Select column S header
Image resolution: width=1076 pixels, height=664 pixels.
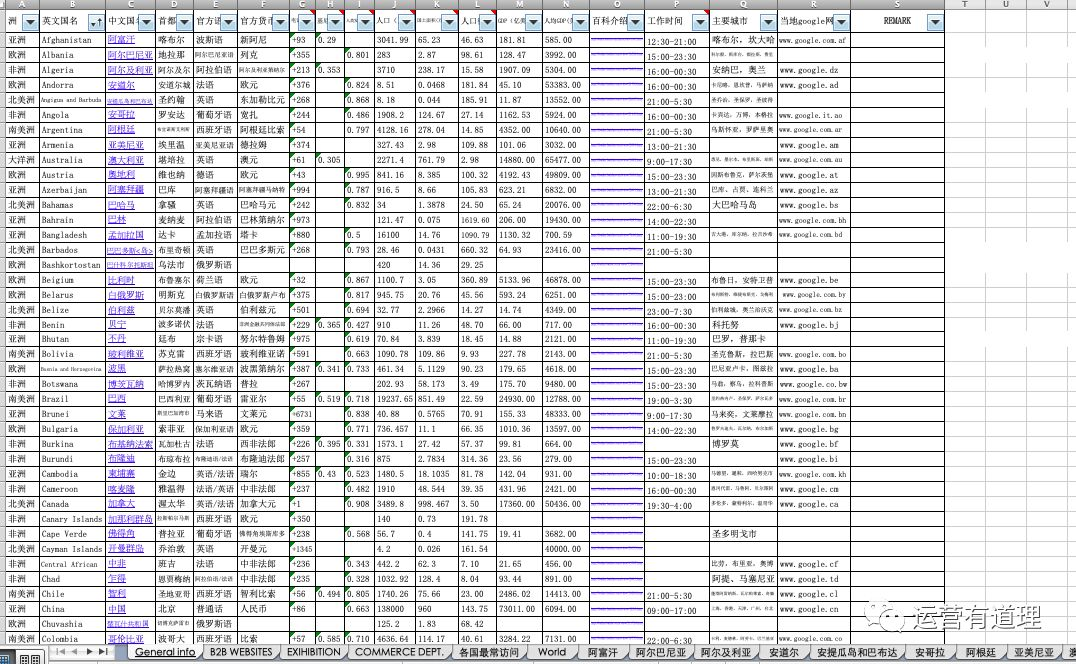coord(897,4)
